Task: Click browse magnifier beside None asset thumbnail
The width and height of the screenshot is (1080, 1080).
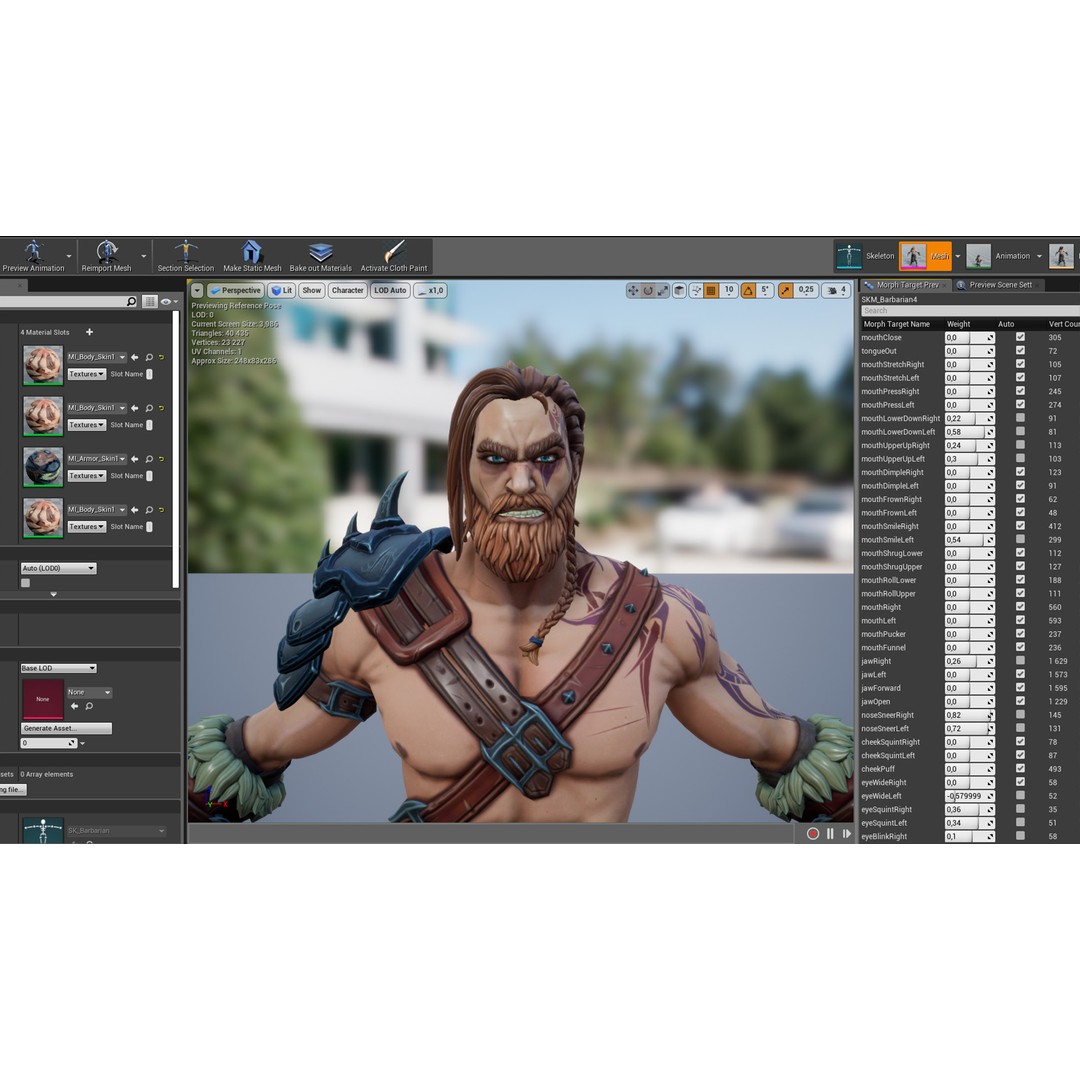Action: [89, 706]
